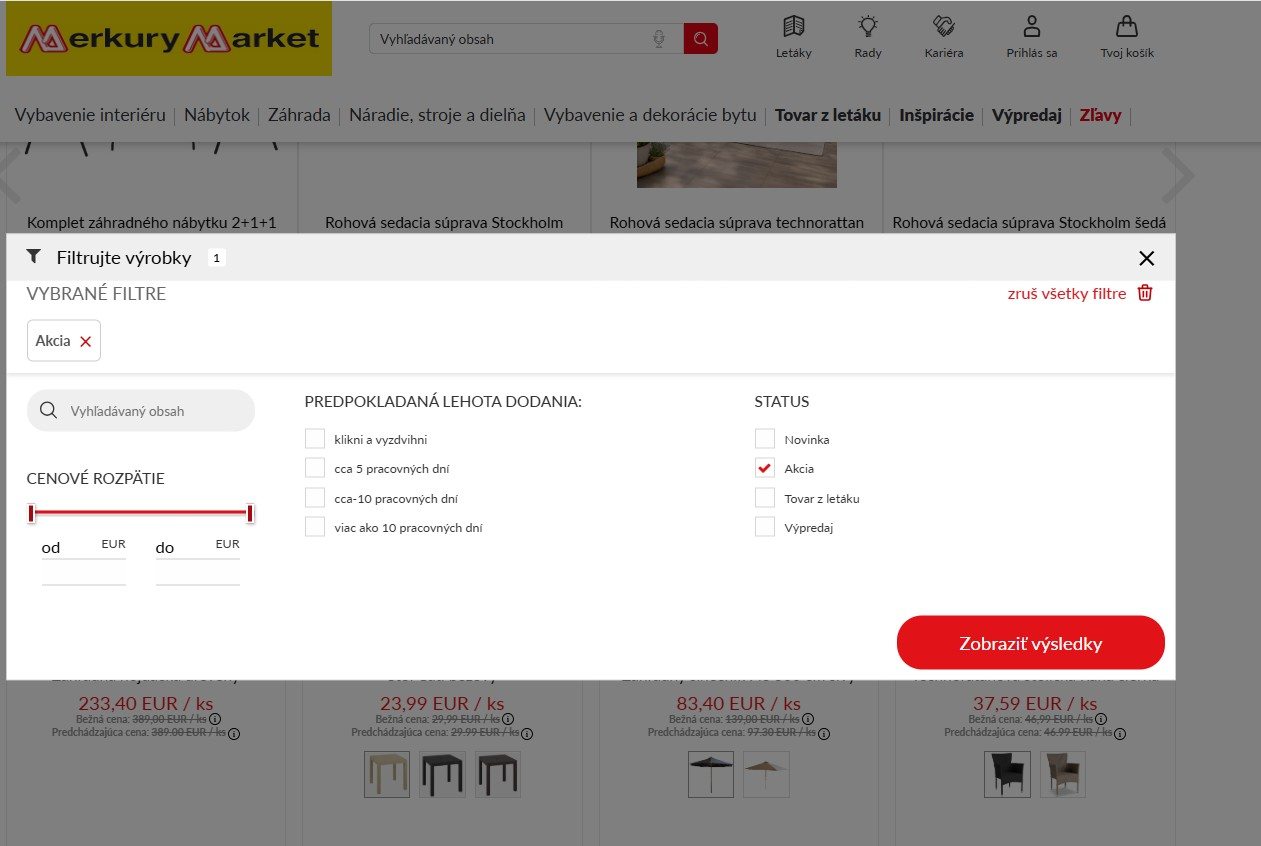Click the trash icon to clear filters
Screen dimensions: 1261x846
click(x=1146, y=293)
